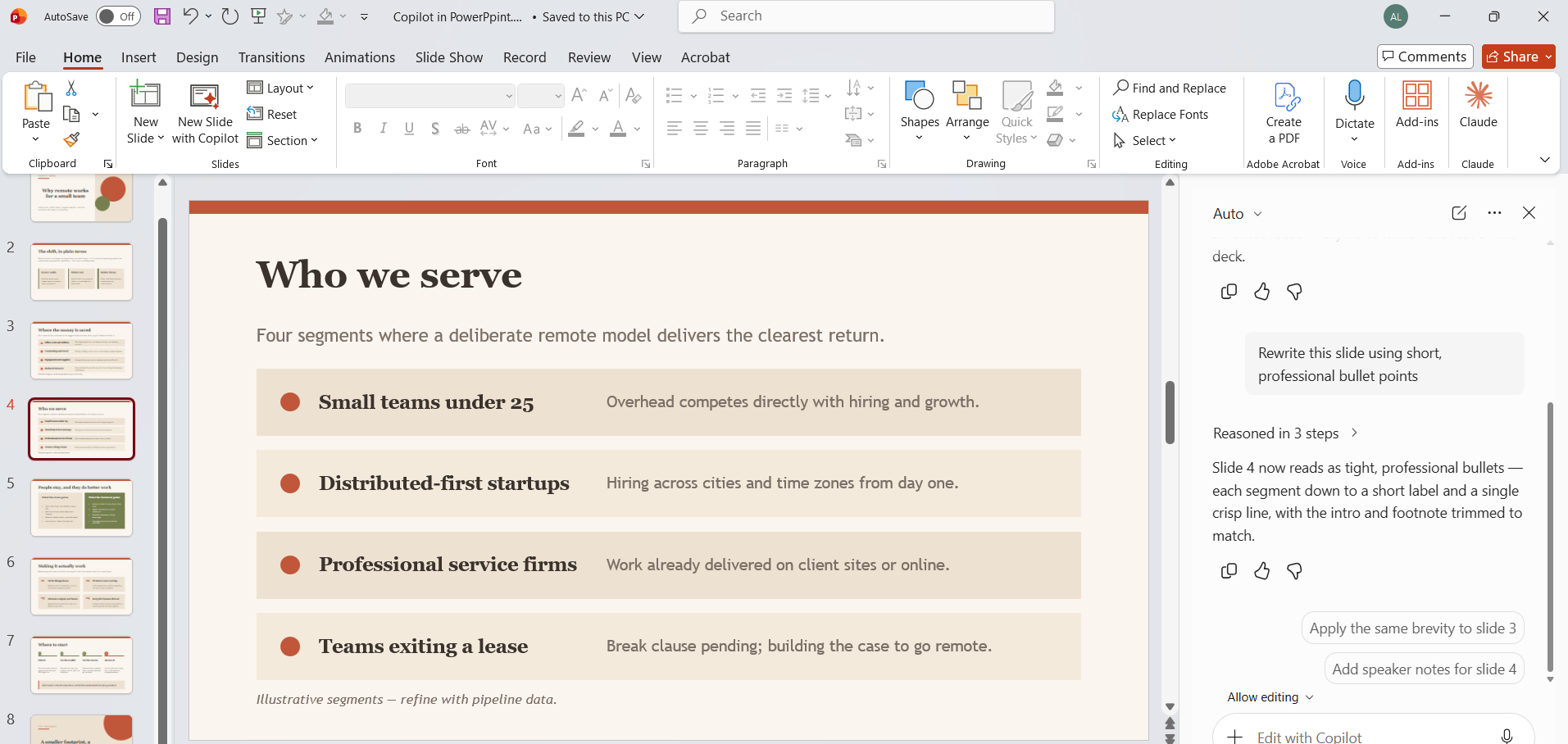Copy the latest Copilot response
The image size is (1568, 744).
point(1229,571)
